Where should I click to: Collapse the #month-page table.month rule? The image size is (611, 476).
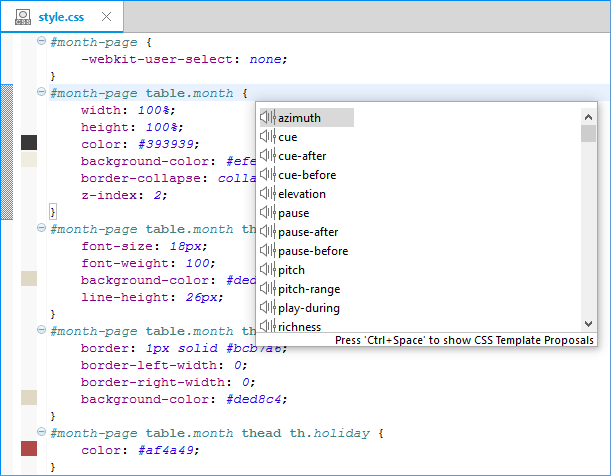(41, 92)
